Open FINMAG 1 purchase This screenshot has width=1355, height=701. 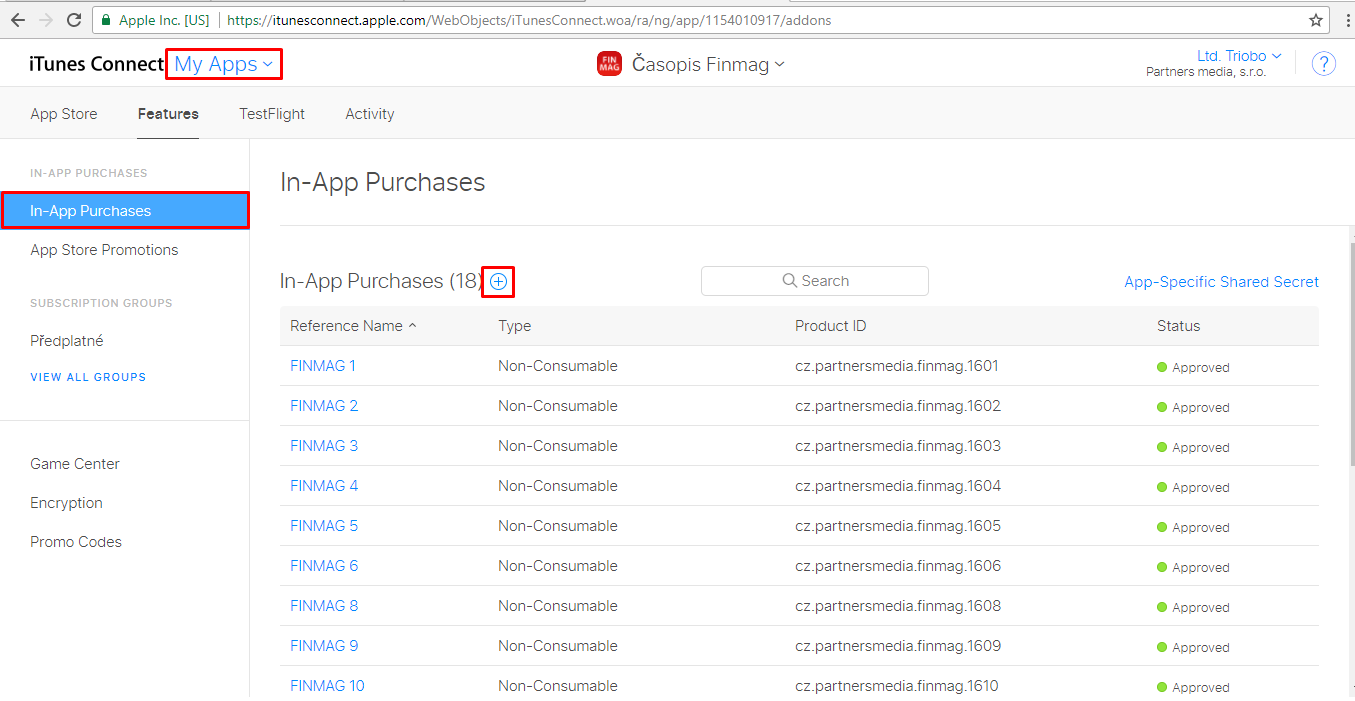pyautogui.click(x=323, y=366)
